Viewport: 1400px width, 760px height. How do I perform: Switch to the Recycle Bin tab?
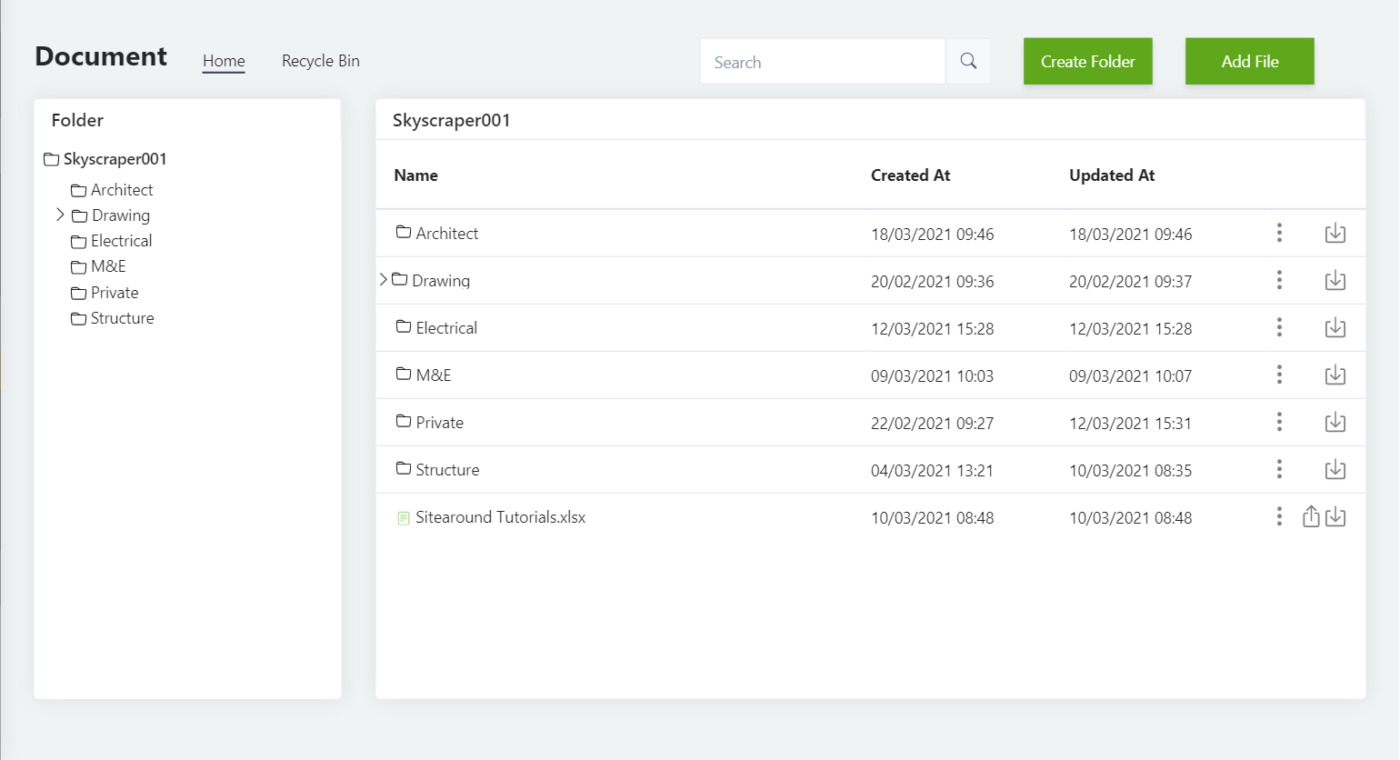click(320, 60)
